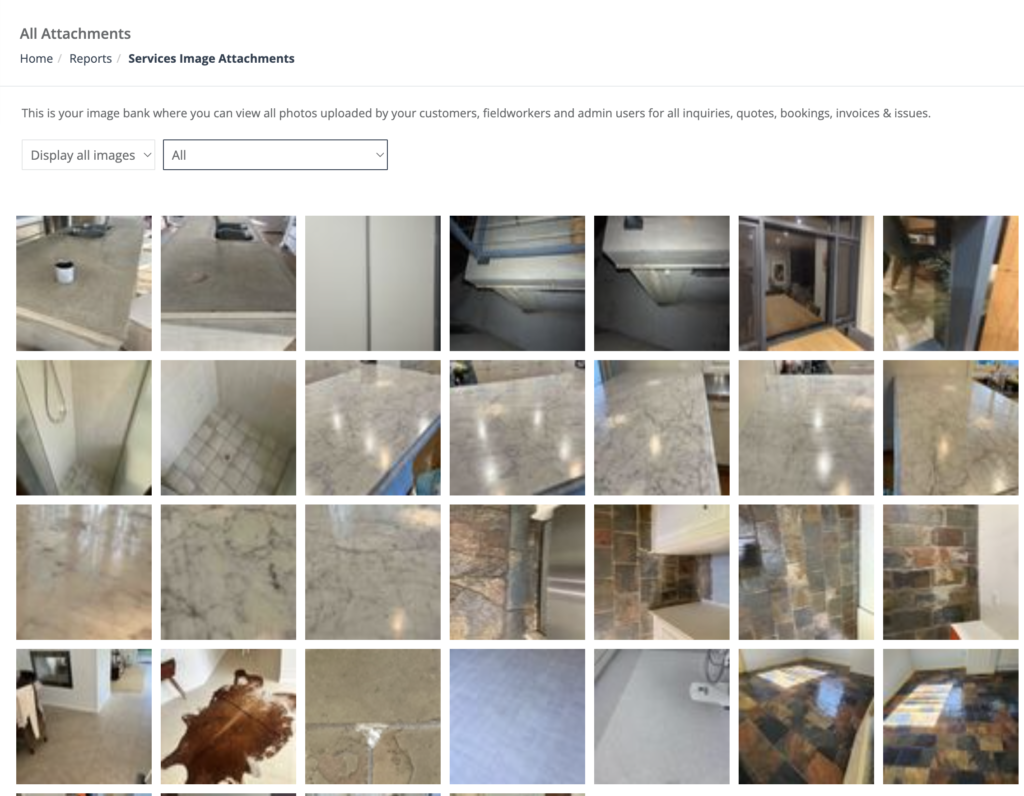Go to Home breadcrumb link

pyautogui.click(x=36, y=59)
